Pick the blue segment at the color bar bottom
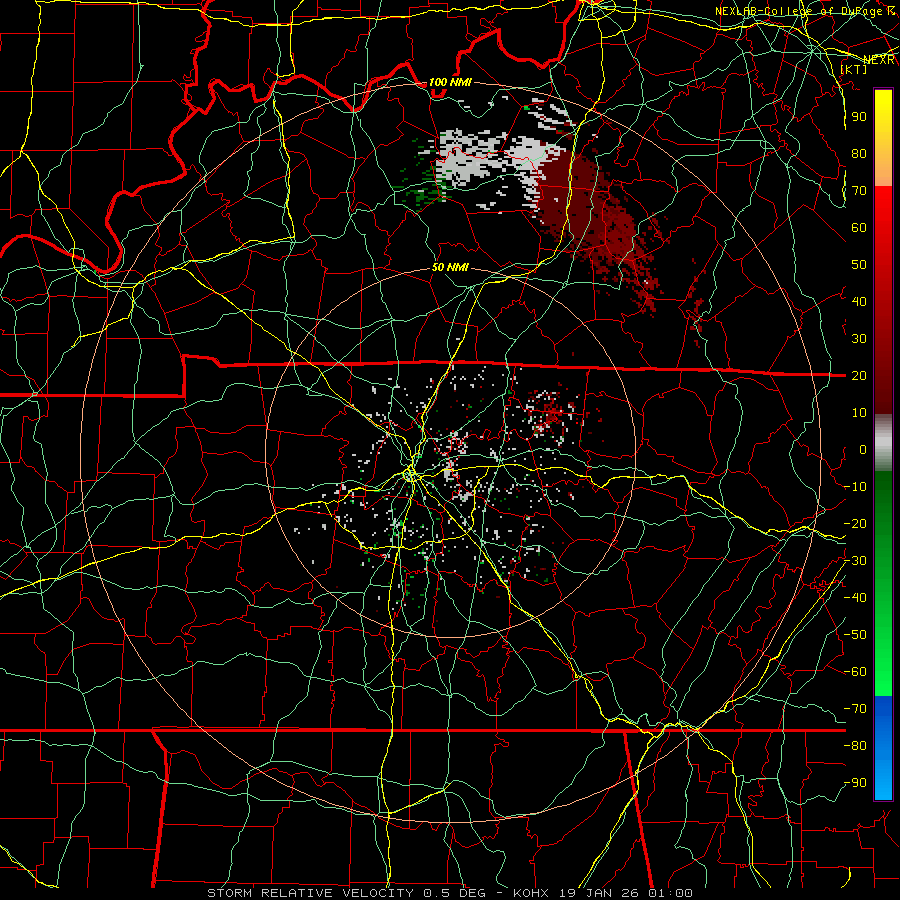900x900 pixels. (x=883, y=747)
